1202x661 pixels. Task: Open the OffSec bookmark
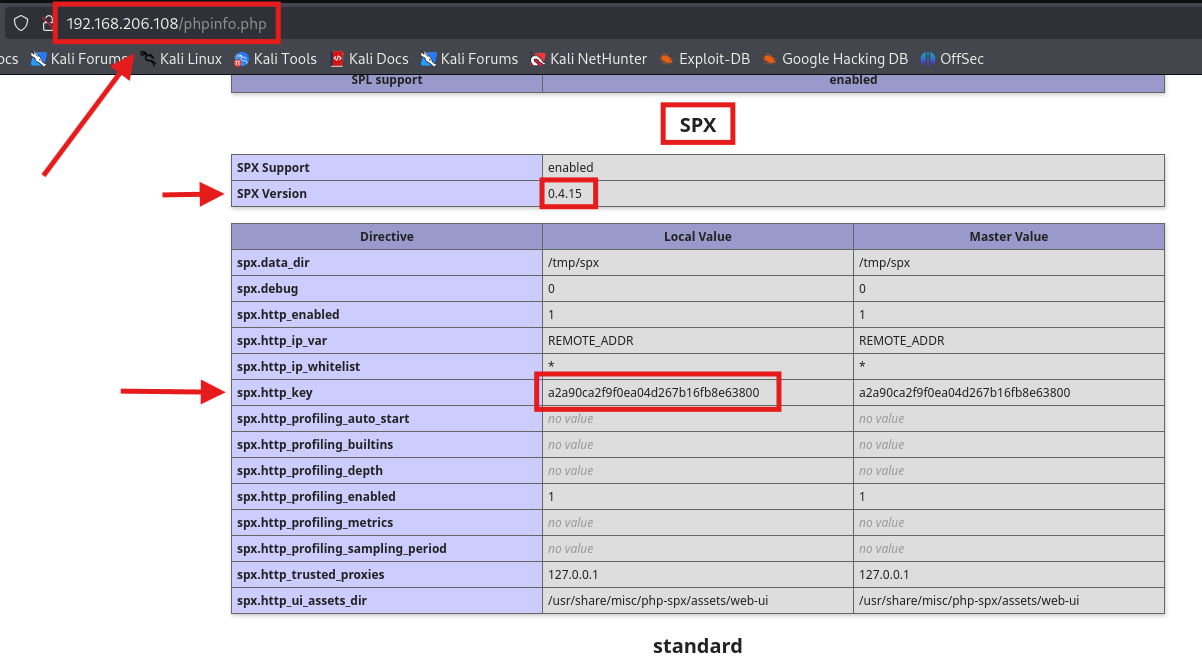point(960,59)
